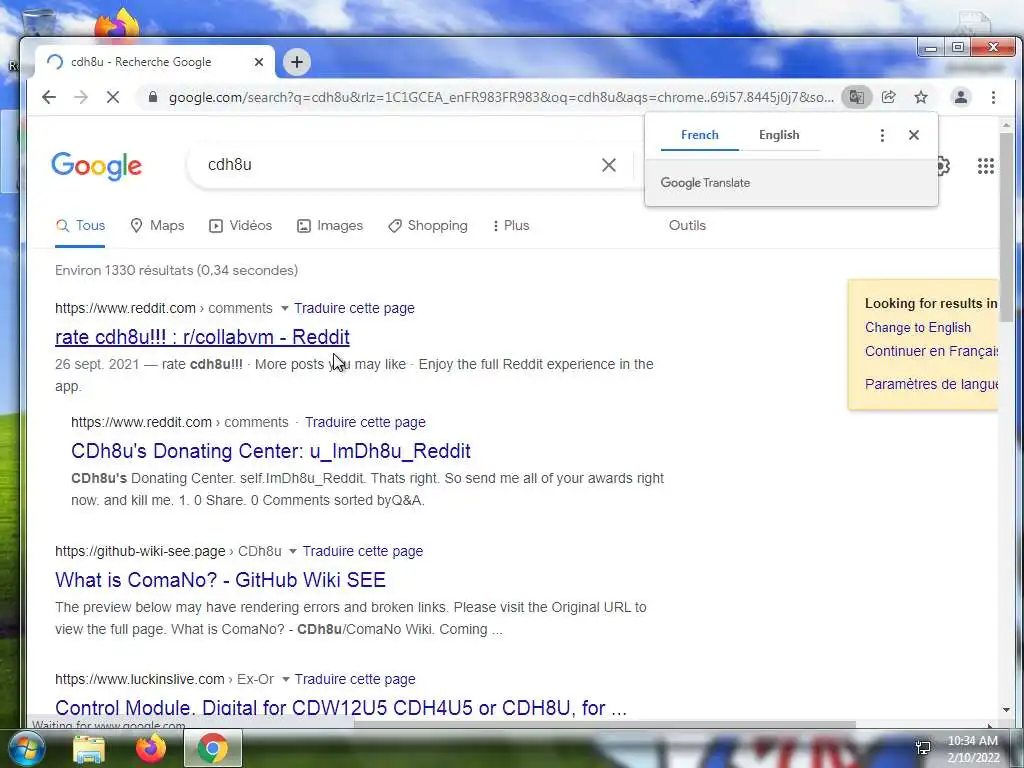This screenshot has height=768, width=1024.
Task: Expand dropdown arrow beside github-wiki-see.page URL
Action: click(293, 552)
